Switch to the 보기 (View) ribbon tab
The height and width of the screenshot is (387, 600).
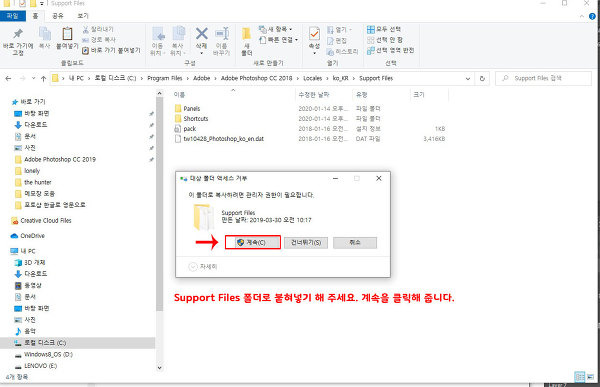click(83, 16)
